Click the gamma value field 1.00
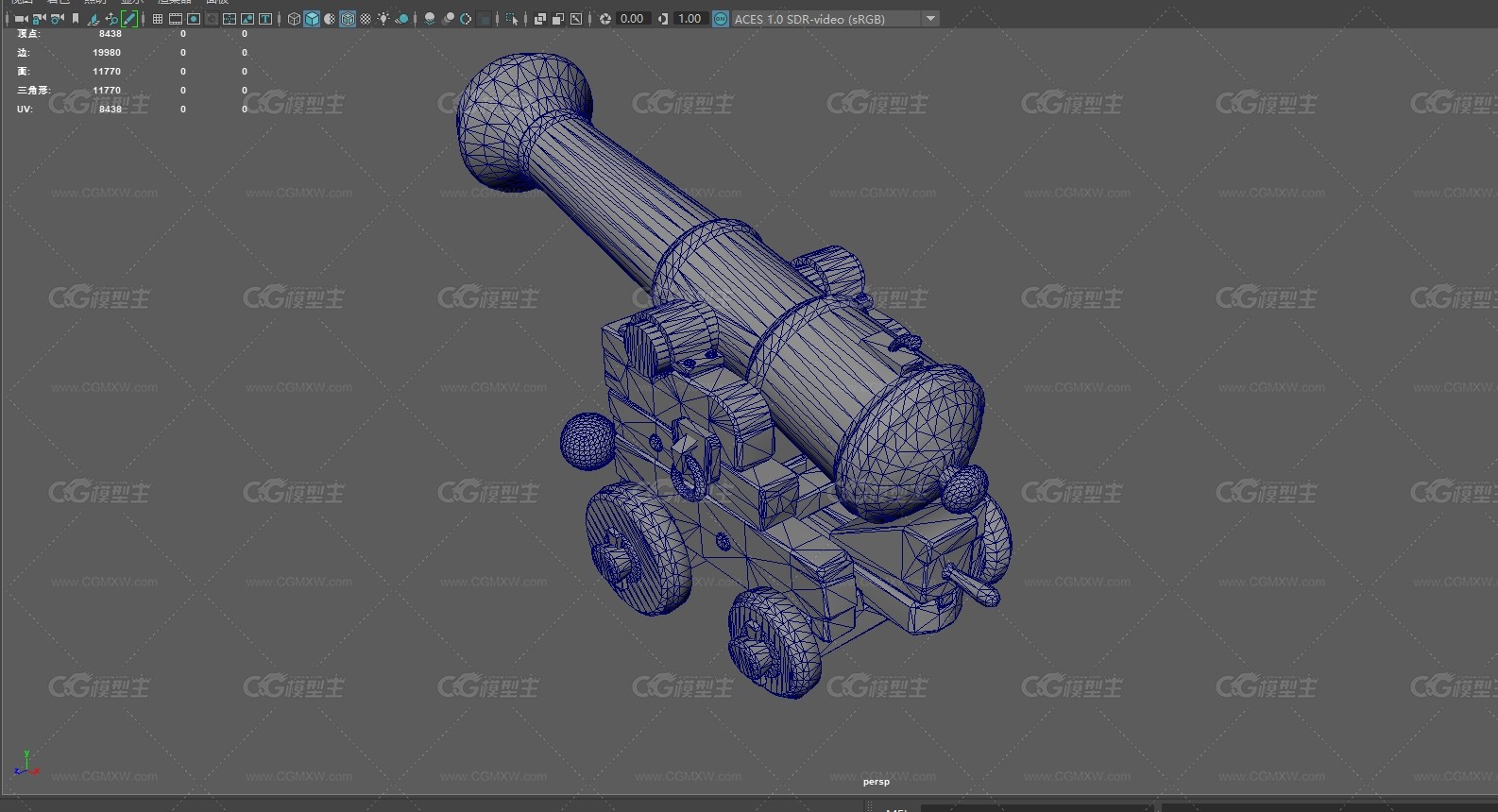Image resolution: width=1498 pixels, height=812 pixels. pos(689,19)
